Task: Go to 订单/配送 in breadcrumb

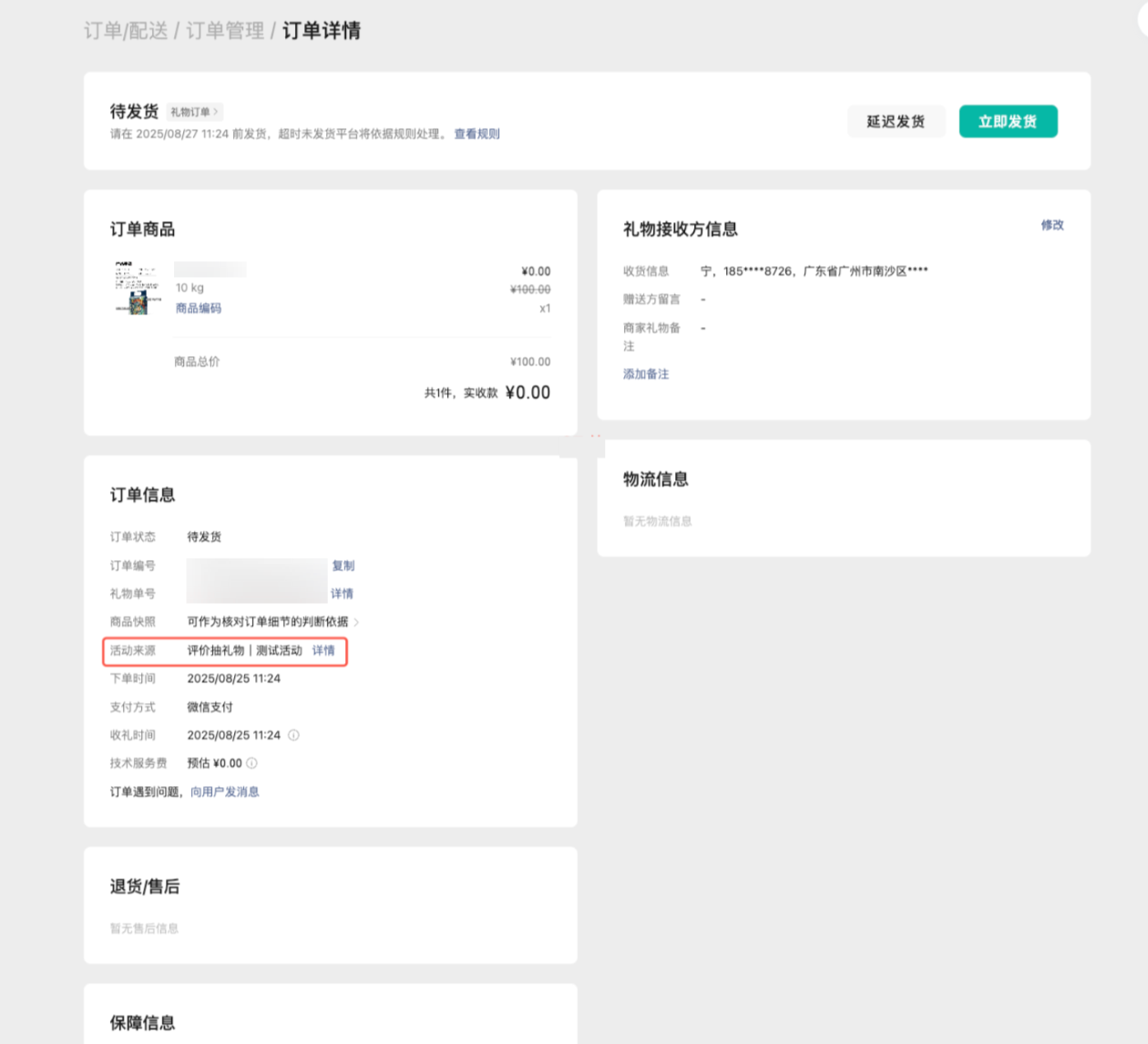Action: point(126,31)
